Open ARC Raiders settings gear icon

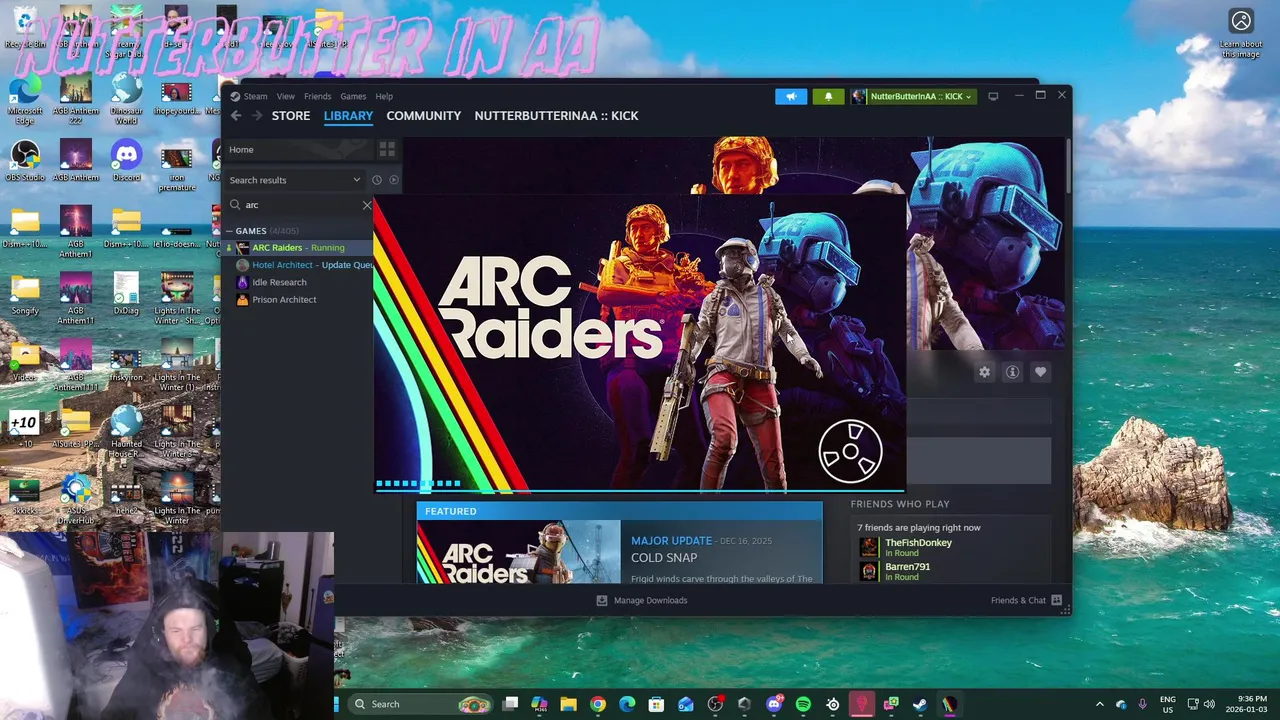[985, 372]
